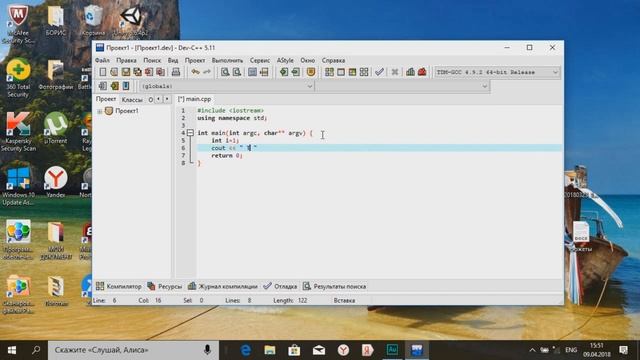640x360 pixels.
Task: Compile the project with four-squares icon
Action: click(x=329, y=72)
